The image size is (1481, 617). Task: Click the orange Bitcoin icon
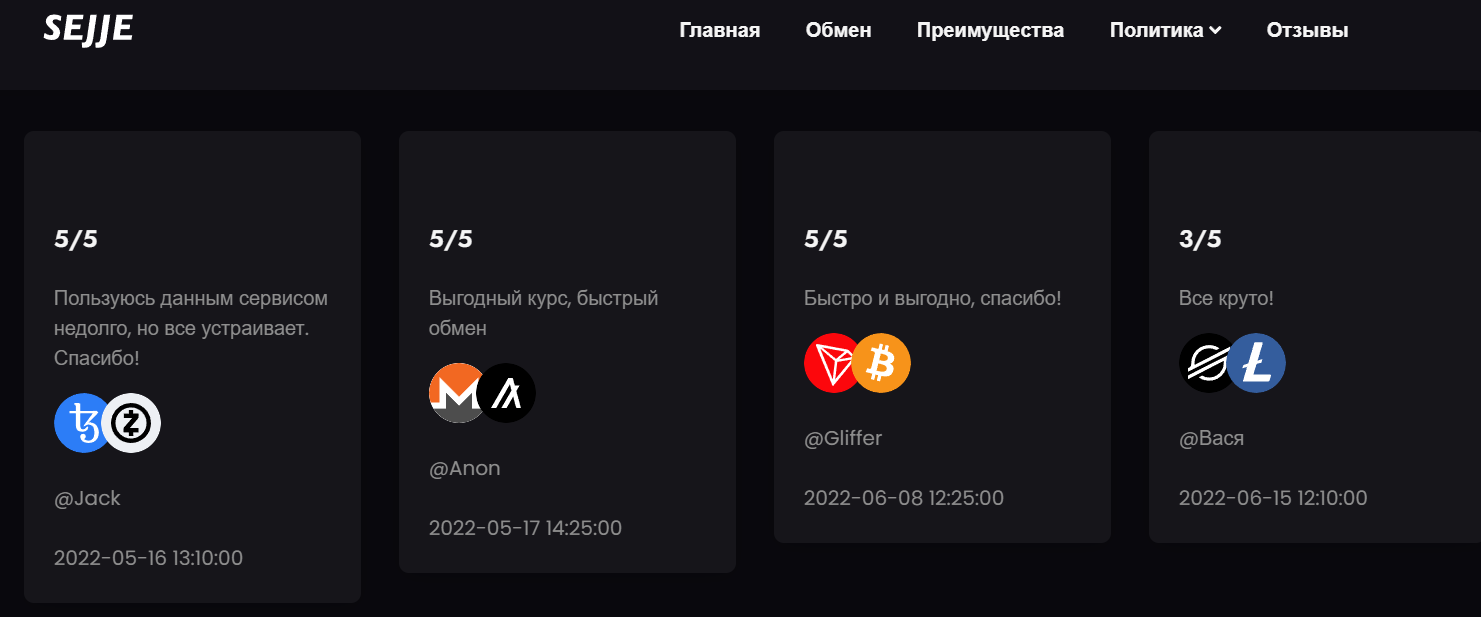(x=881, y=363)
